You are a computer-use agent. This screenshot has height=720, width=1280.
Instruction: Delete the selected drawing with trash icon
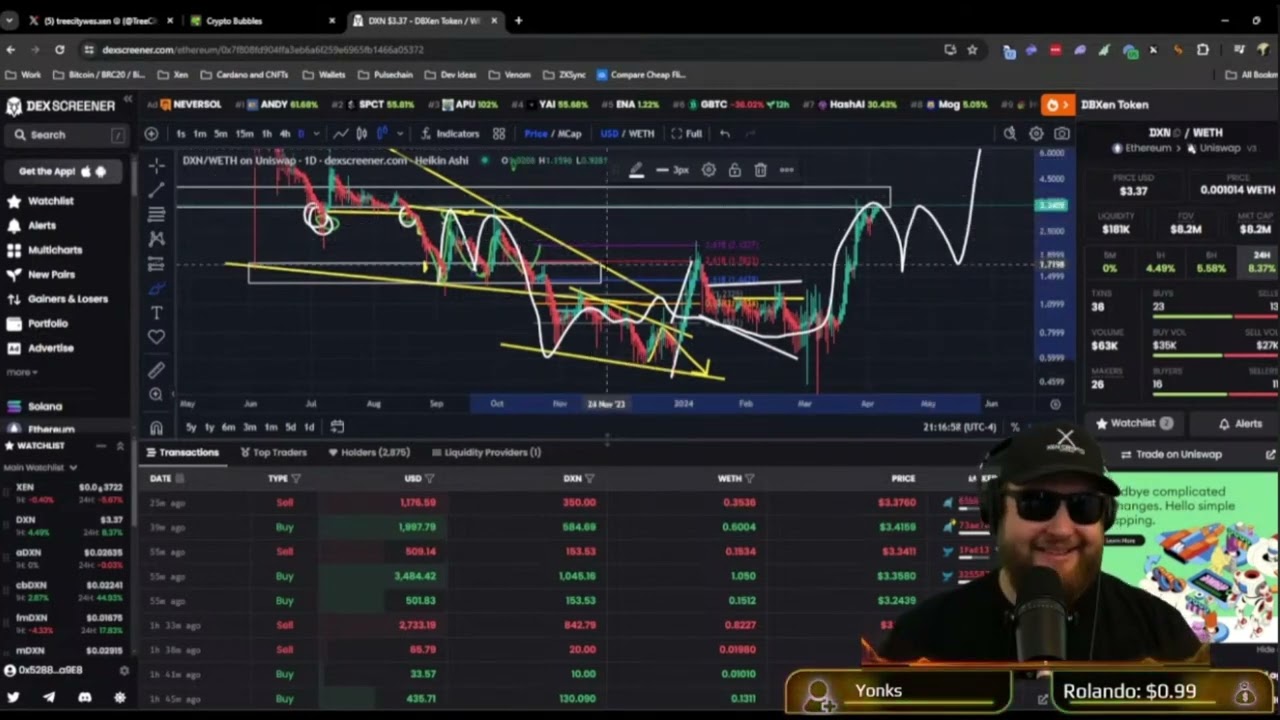(760, 170)
